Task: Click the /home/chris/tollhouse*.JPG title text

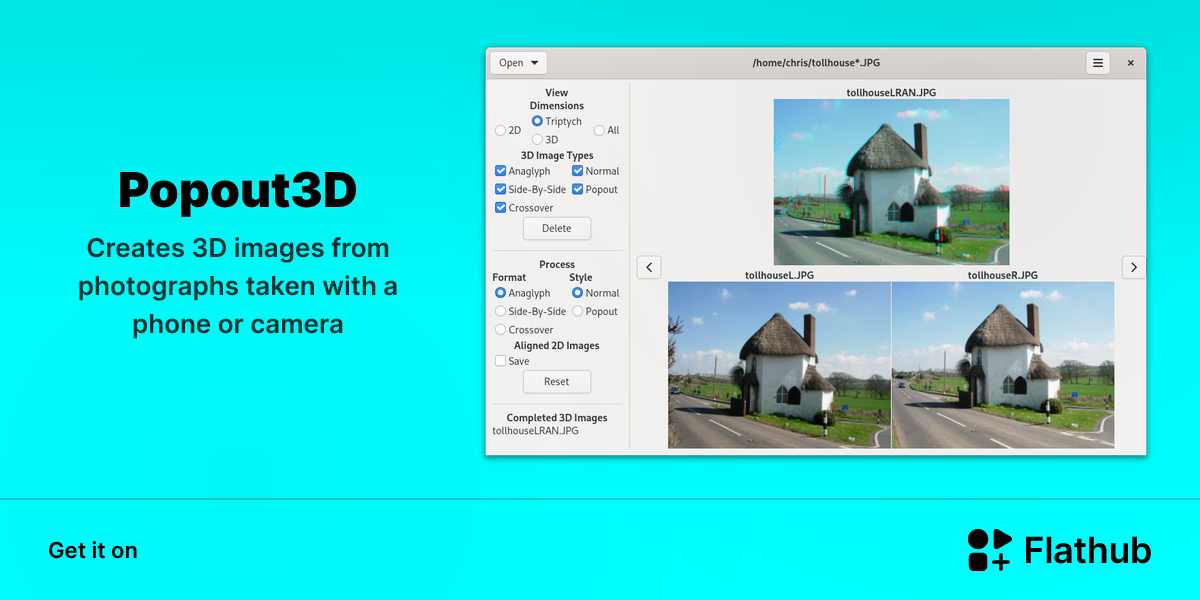Action: coord(816,63)
